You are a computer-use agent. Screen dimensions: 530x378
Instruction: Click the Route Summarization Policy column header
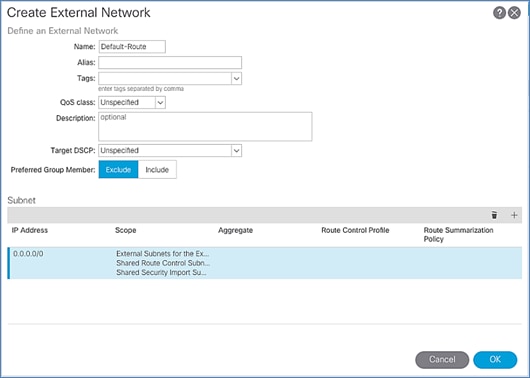[458, 235]
